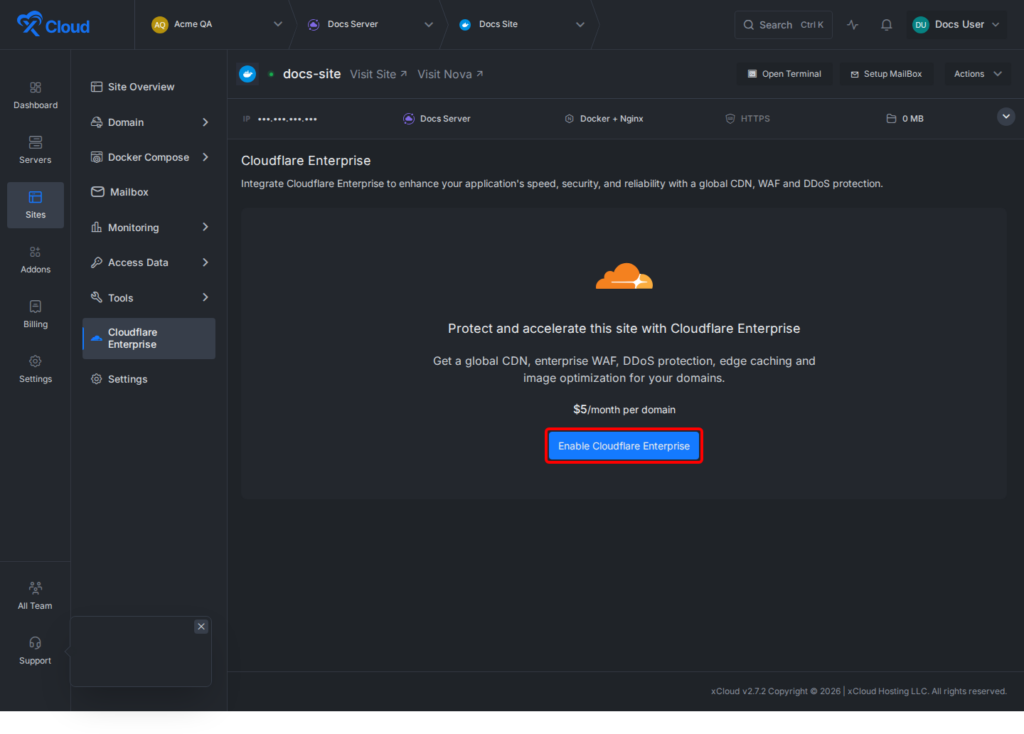This screenshot has width=1024, height=734.
Task: Click the Setup MailBox button
Action: 886,74
